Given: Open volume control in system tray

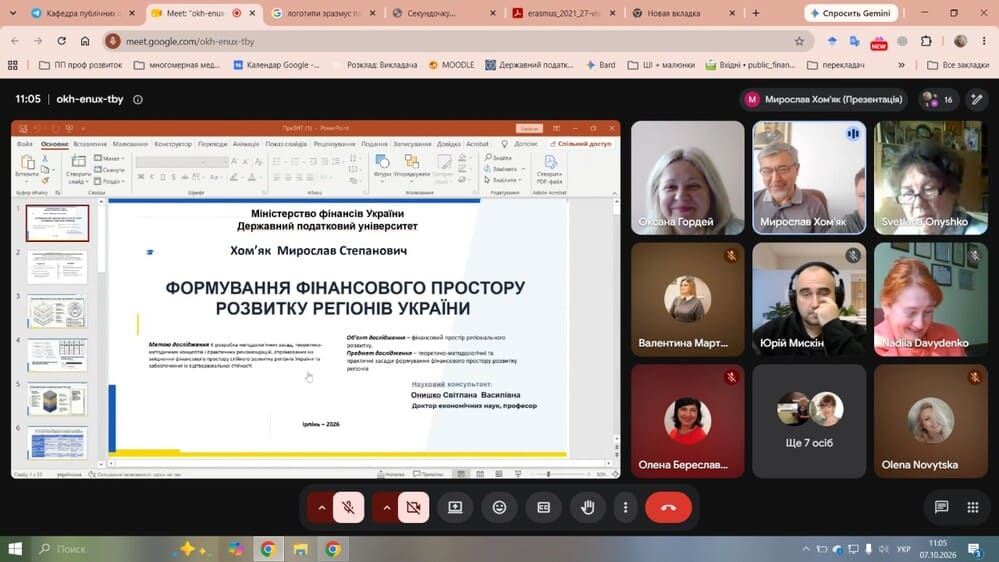Looking at the screenshot, I should coord(883,549).
